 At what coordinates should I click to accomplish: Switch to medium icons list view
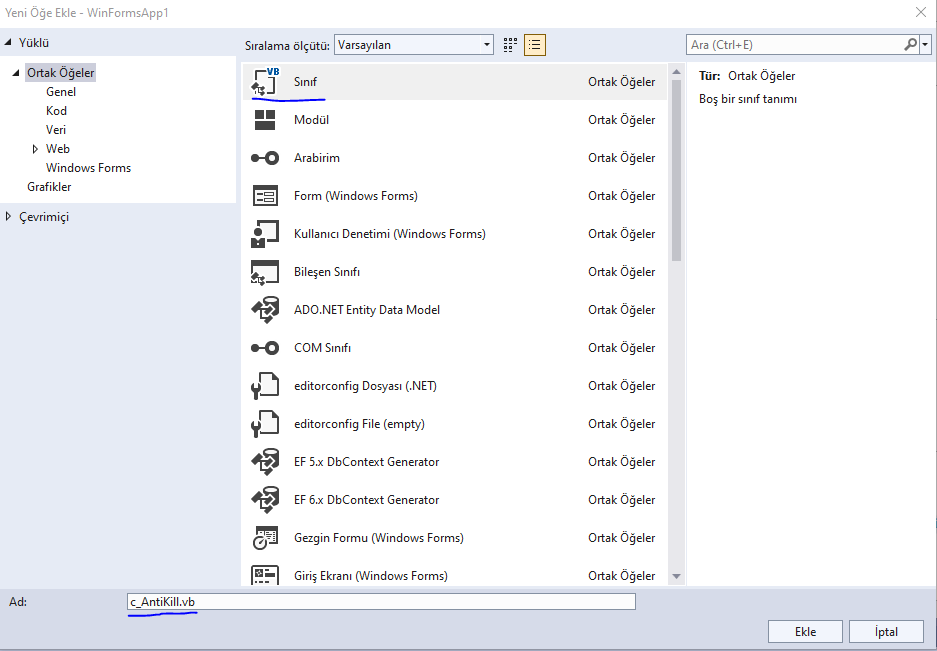pos(535,45)
